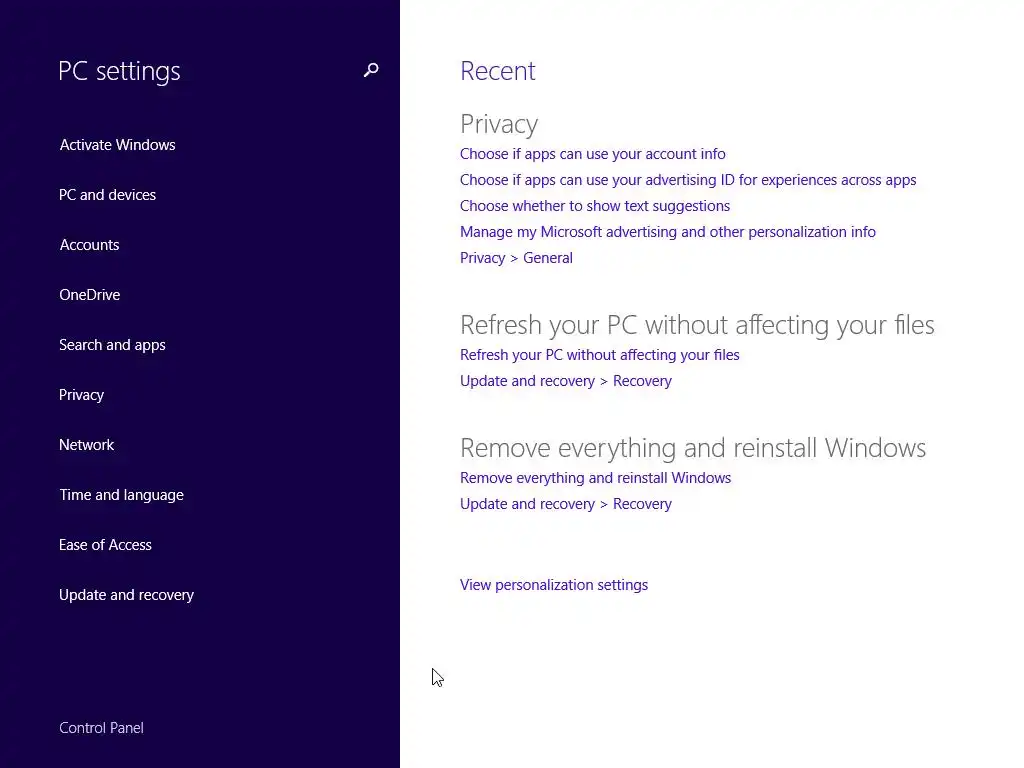Open Control Panel link at bottom

pos(101,728)
